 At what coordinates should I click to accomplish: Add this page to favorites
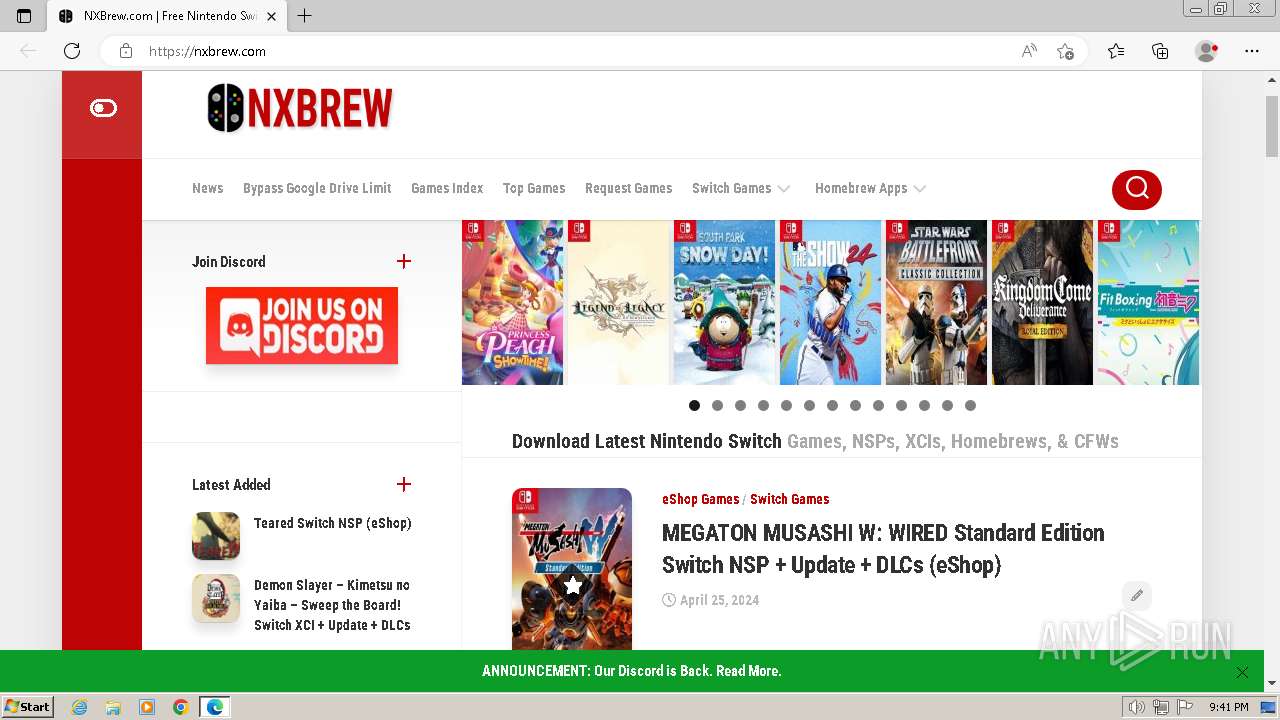coord(1065,51)
